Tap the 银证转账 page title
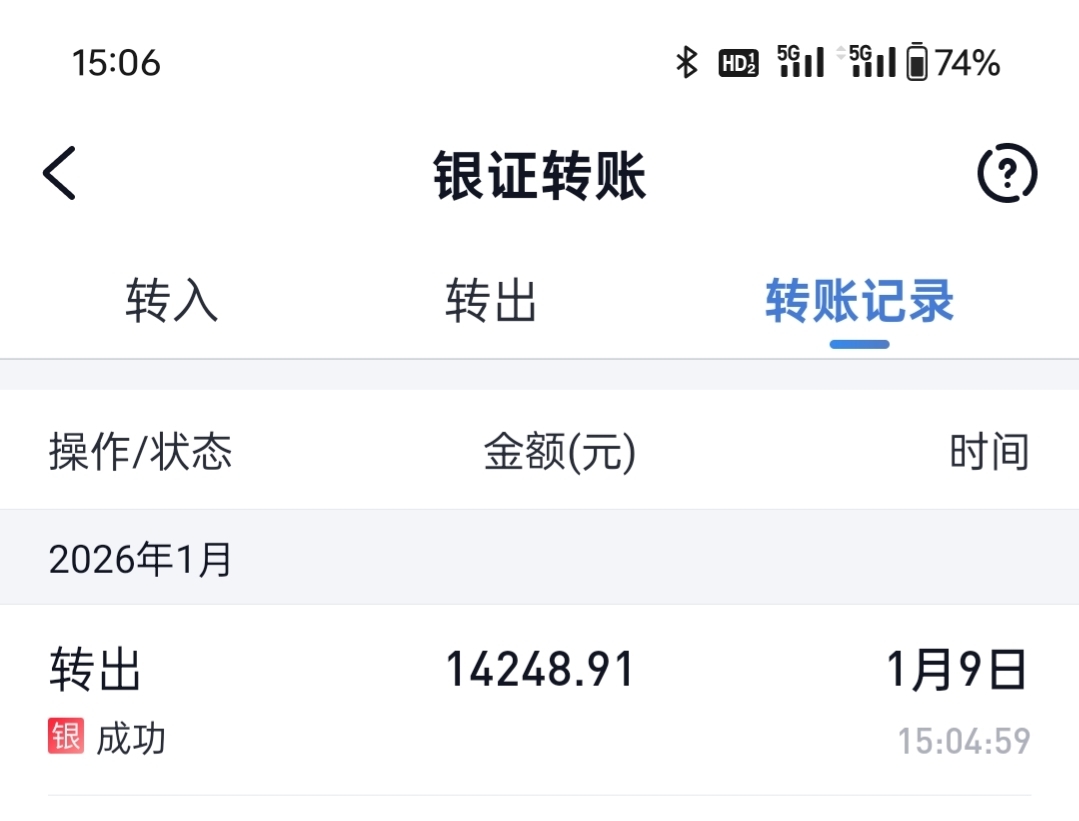 pos(540,176)
